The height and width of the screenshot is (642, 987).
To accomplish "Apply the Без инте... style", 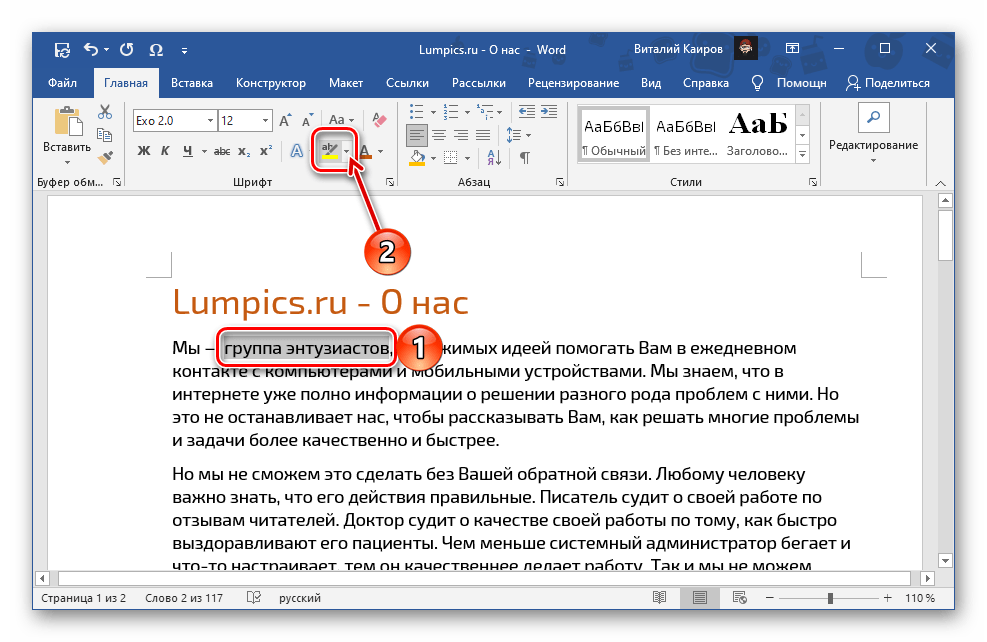I will [x=685, y=135].
